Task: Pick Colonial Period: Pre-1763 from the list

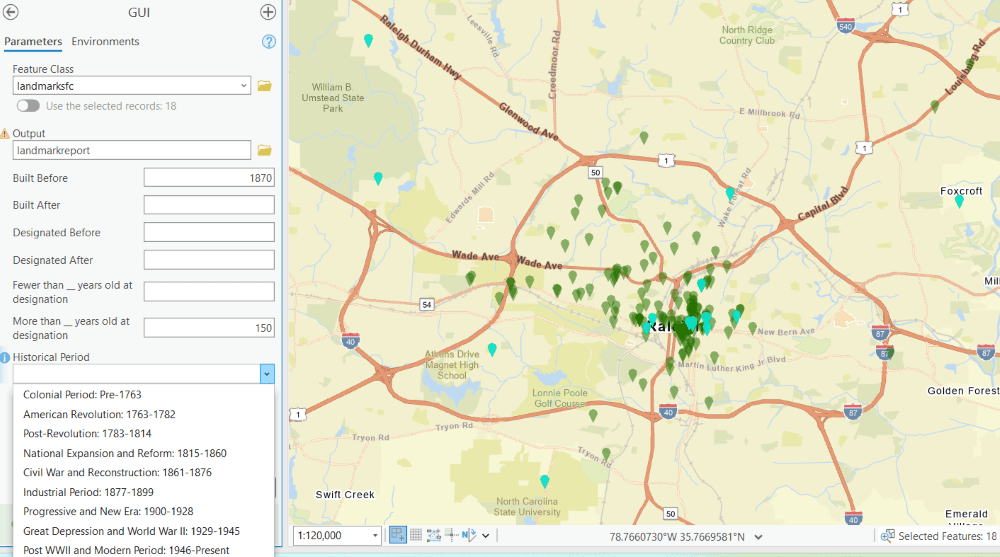Action: coord(82,395)
